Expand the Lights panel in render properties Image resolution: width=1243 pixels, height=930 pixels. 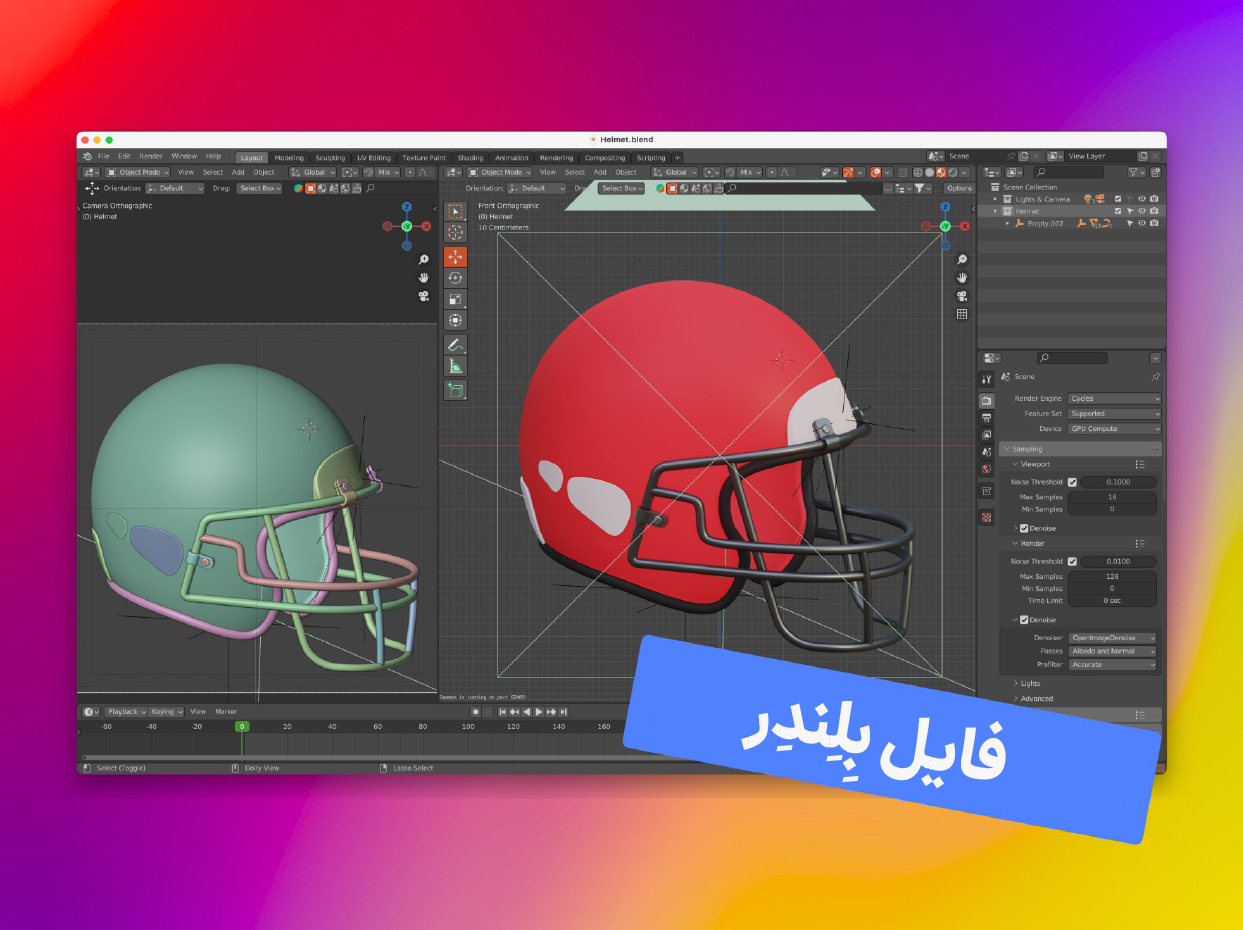point(1030,684)
